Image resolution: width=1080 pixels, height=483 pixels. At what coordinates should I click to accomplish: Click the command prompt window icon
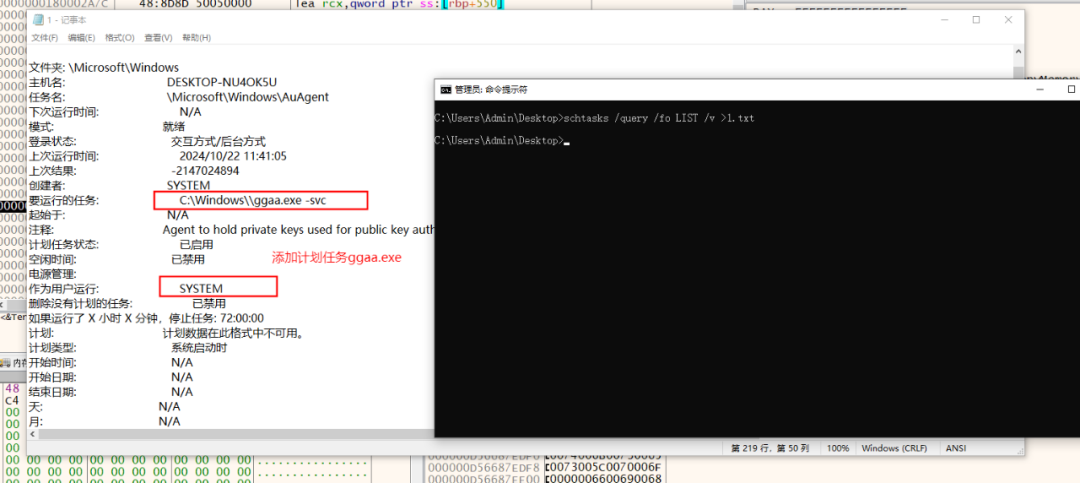pyautogui.click(x=446, y=90)
